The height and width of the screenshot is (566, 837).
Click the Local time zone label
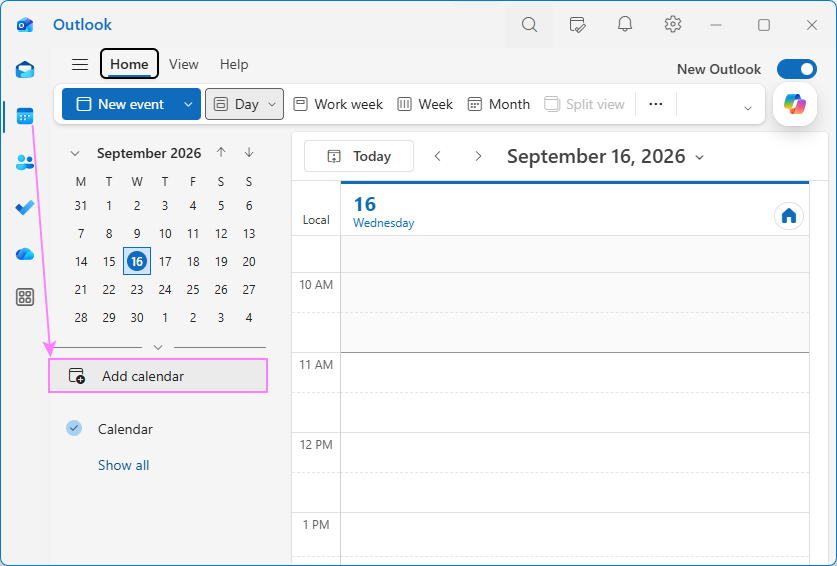[x=316, y=220]
